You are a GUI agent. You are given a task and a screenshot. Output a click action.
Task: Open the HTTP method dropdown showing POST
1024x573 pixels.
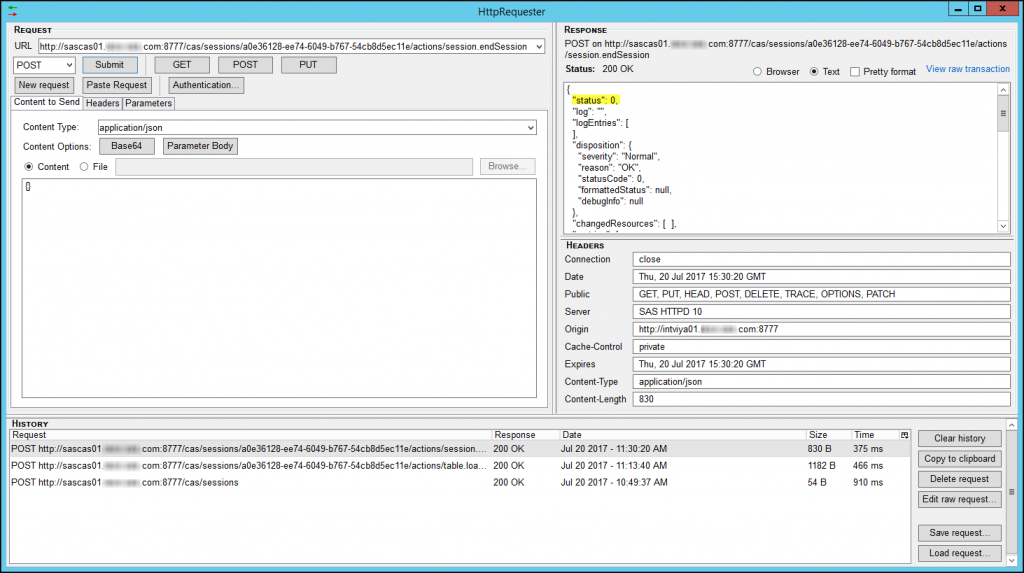coord(69,65)
